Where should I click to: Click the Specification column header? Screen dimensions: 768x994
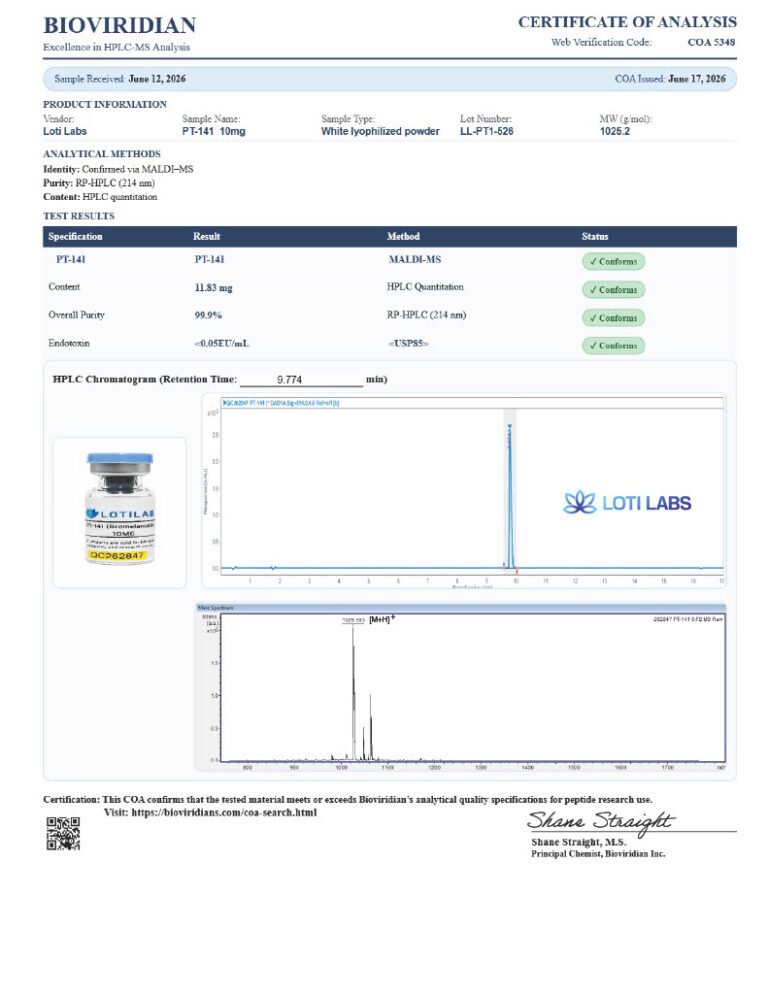click(75, 236)
